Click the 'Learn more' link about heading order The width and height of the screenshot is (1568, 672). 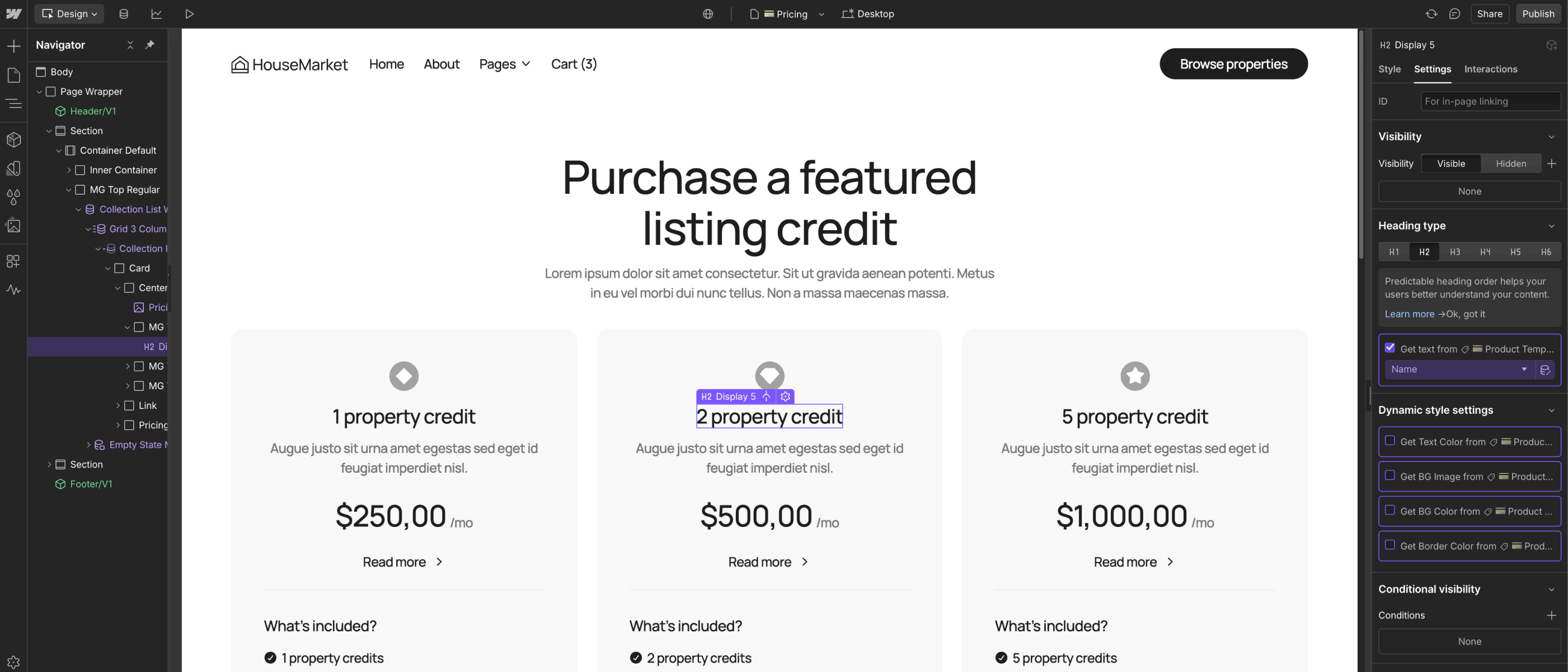(x=1410, y=314)
